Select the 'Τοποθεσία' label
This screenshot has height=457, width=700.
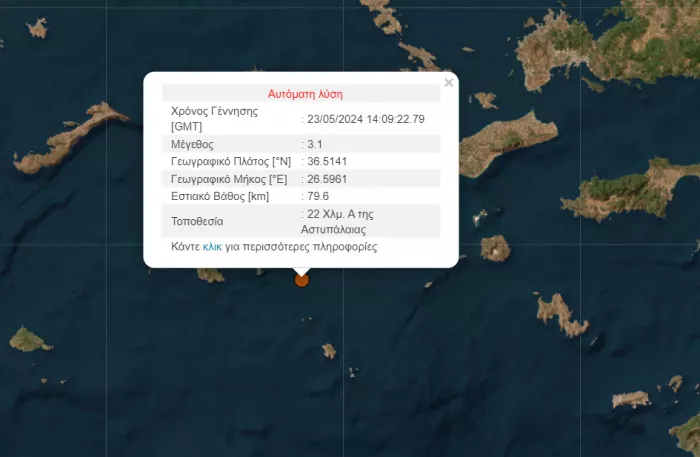197,221
